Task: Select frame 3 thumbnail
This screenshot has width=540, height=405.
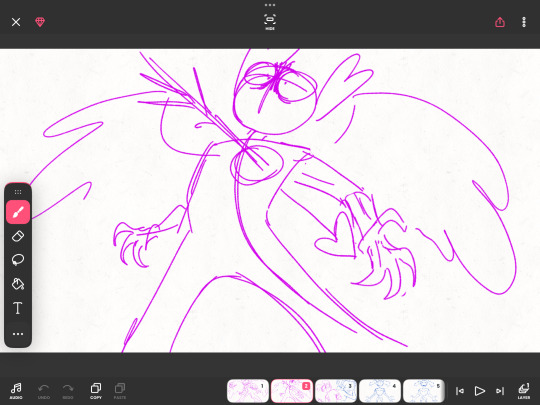Action: 336,391
